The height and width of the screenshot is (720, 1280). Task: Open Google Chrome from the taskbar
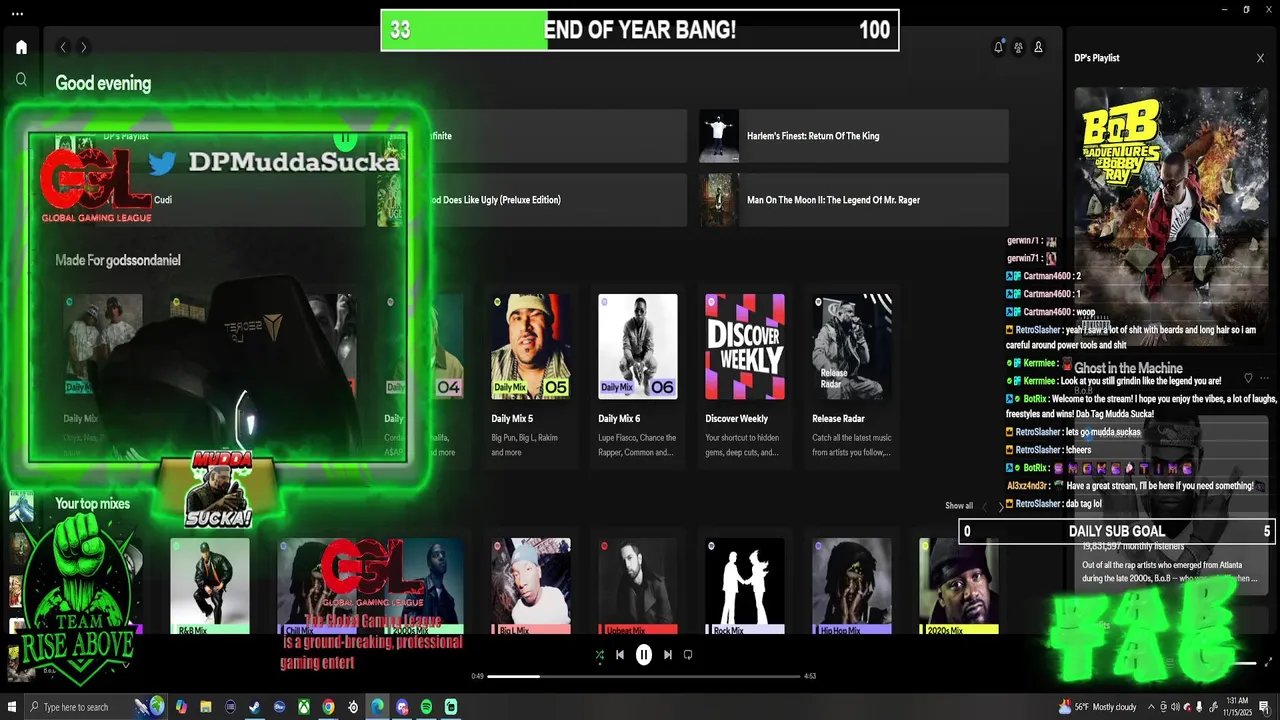328,707
